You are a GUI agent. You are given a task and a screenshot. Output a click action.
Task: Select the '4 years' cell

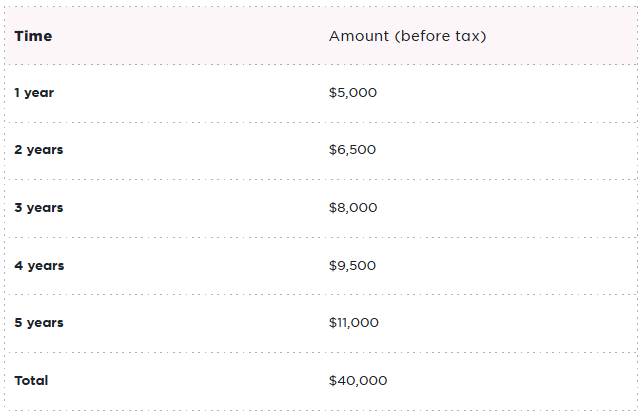[39, 266]
